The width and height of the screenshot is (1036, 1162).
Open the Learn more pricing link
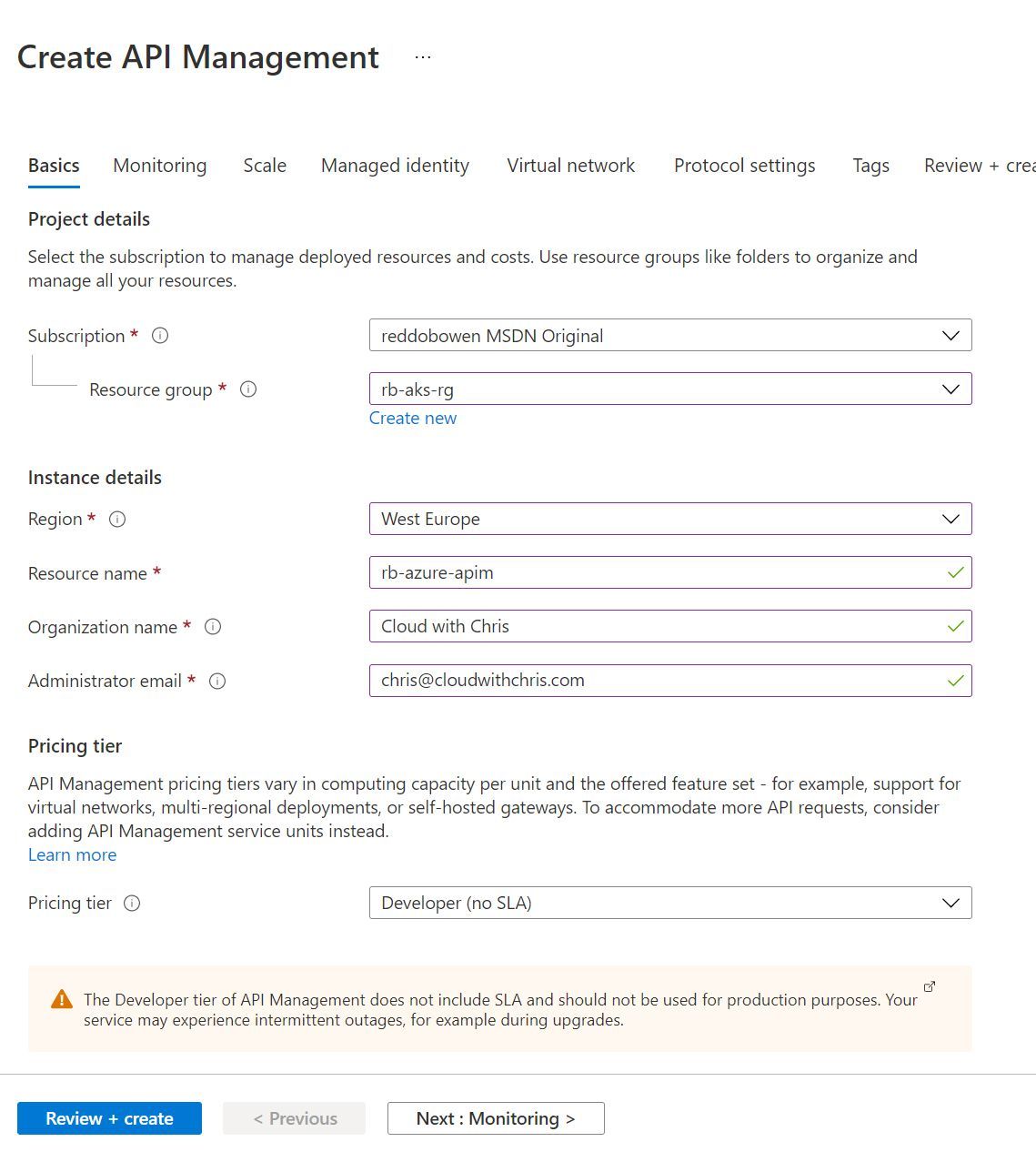(72, 855)
